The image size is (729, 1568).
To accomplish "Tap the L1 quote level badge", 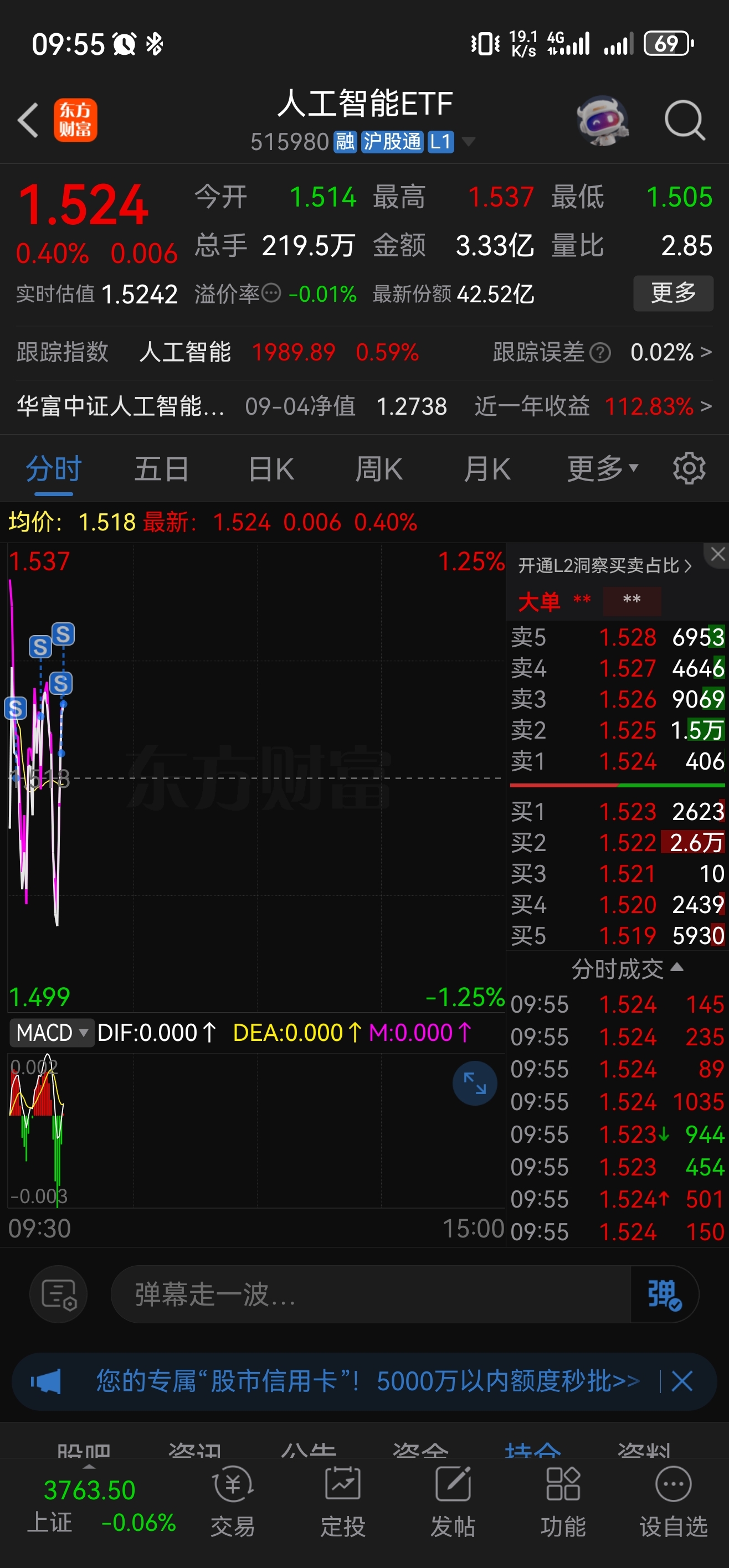I will click(440, 142).
